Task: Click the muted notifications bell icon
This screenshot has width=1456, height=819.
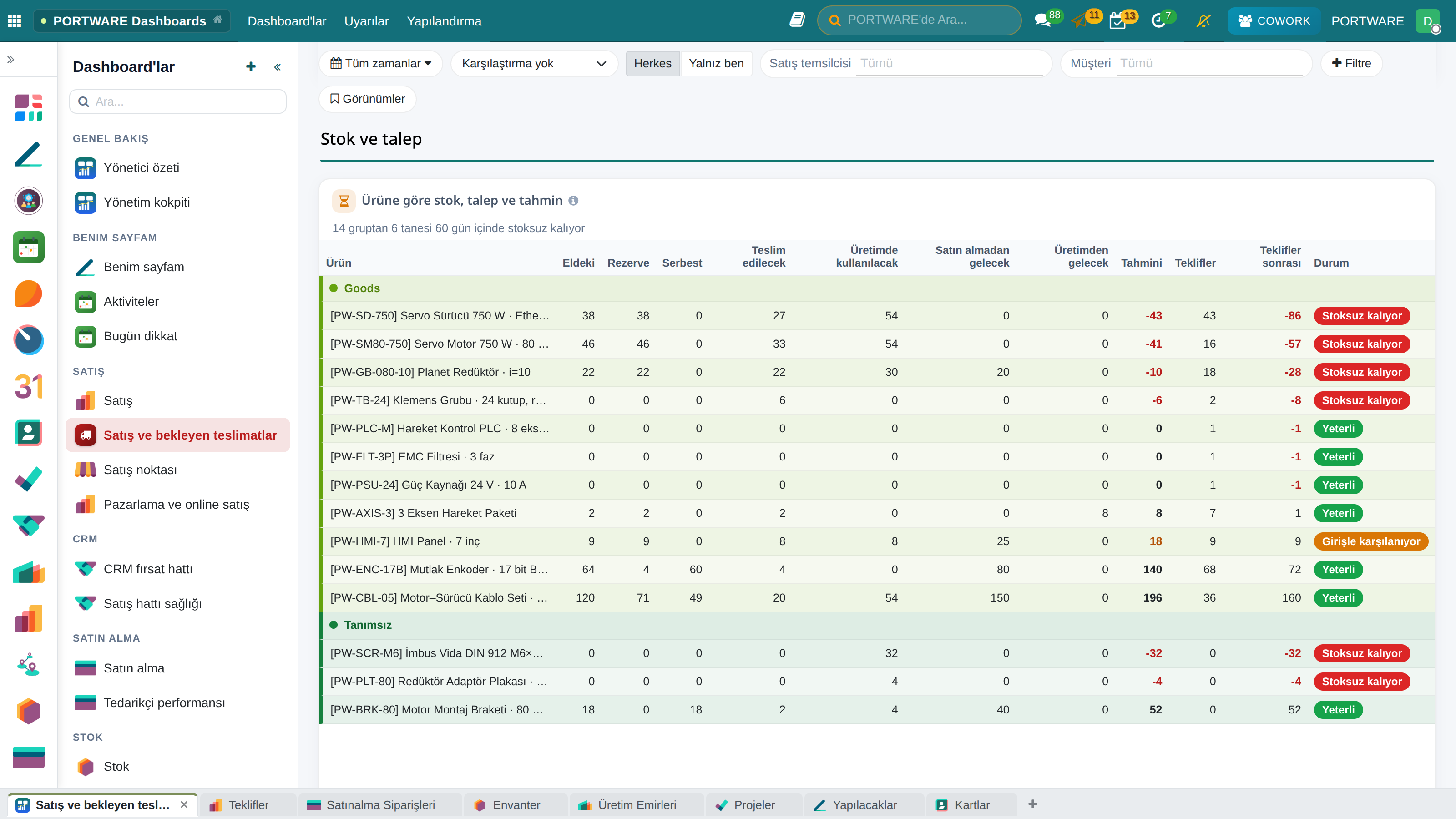Action: pos(1203,21)
